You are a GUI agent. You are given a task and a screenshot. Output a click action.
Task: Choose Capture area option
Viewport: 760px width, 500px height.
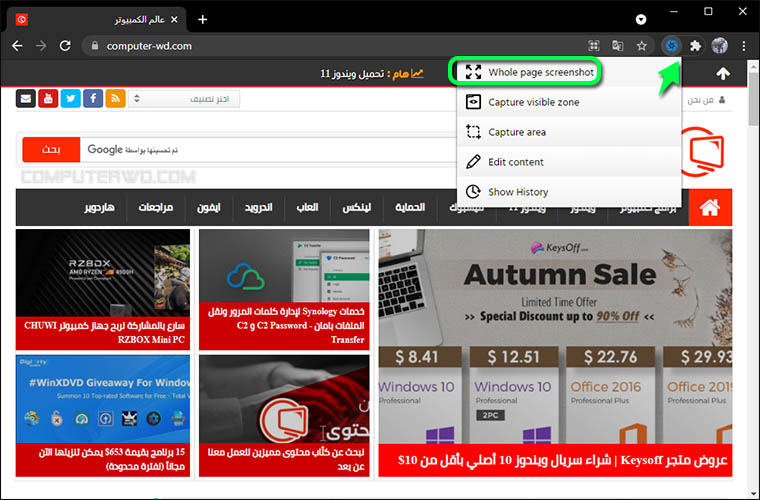click(x=569, y=132)
